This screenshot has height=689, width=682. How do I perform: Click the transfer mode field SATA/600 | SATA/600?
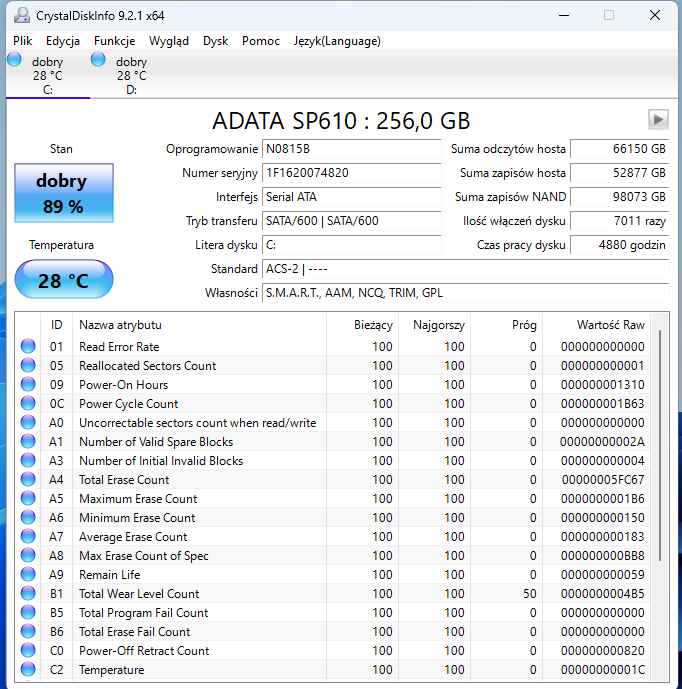coord(352,221)
